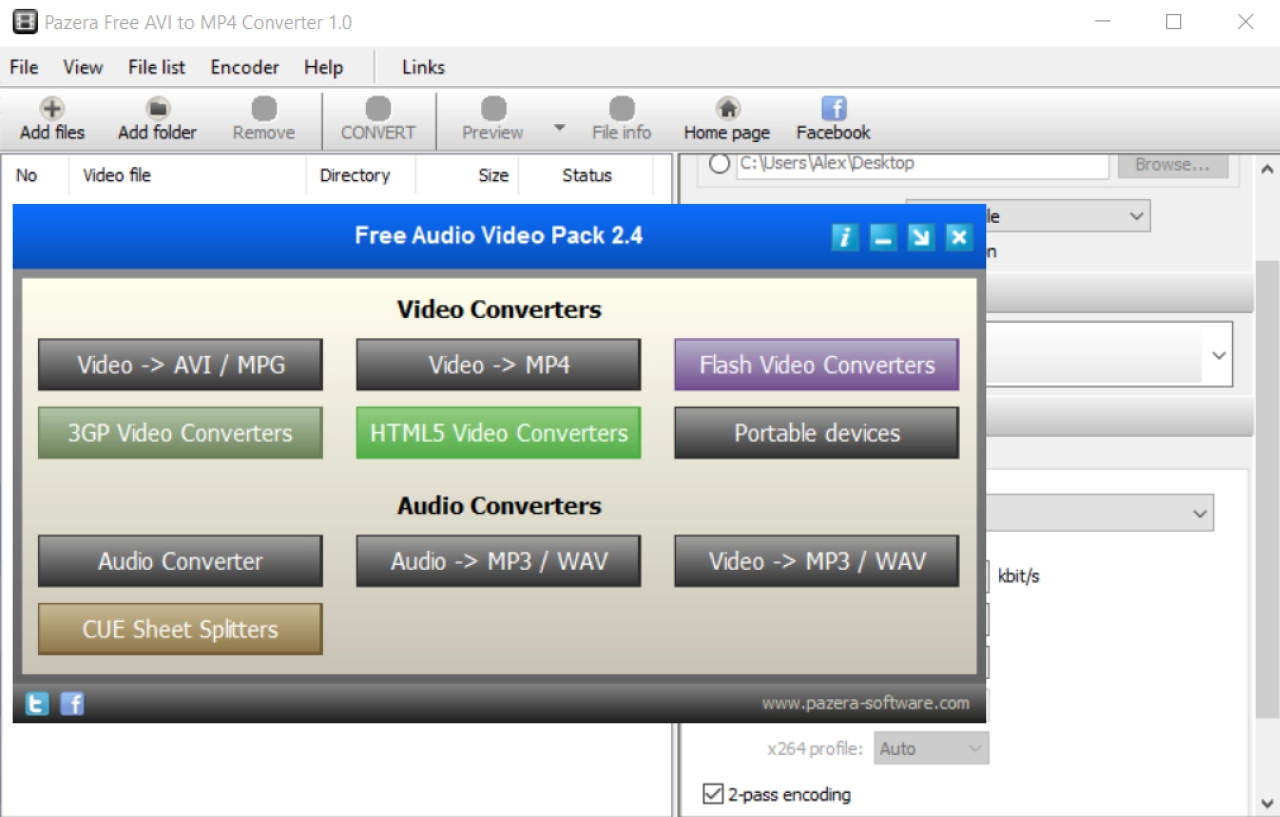Click the diagonal arrow icon in Free Audio Video Pack
This screenshot has height=817, width=1280.
[921, 237]
